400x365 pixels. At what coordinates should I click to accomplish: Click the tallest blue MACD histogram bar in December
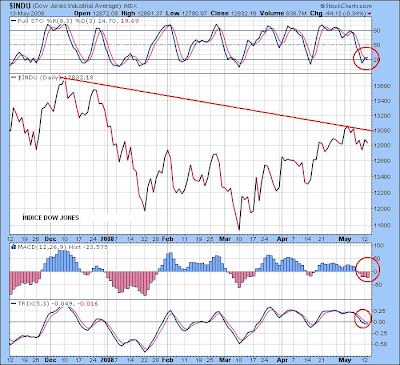[x=63, y=261]
